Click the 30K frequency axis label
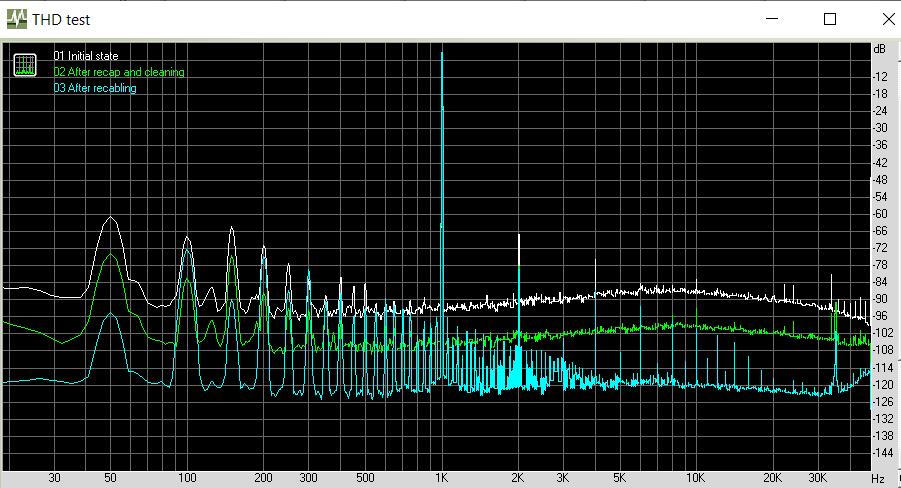Image resolution: width=901 pixels, height=488 pixels. [817, 478]
